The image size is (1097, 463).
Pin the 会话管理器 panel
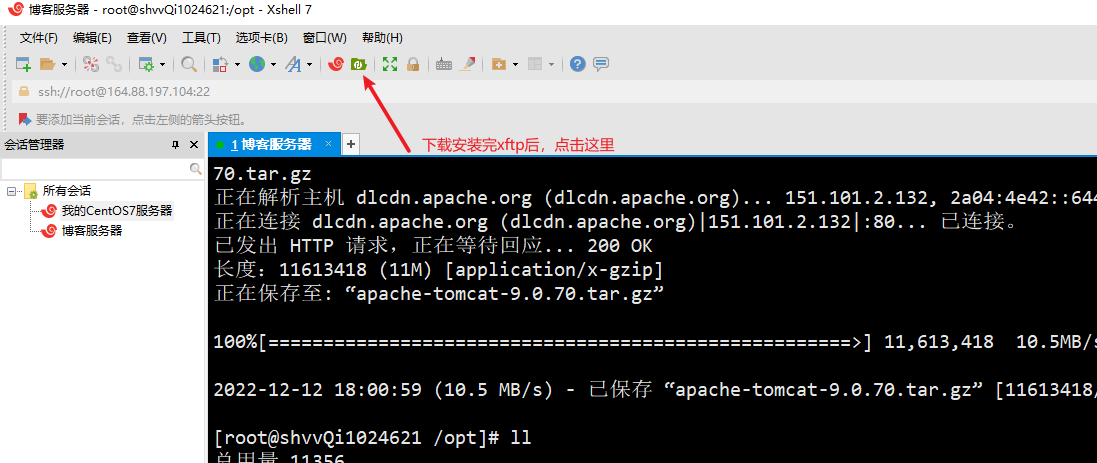(x=176, y=145)
